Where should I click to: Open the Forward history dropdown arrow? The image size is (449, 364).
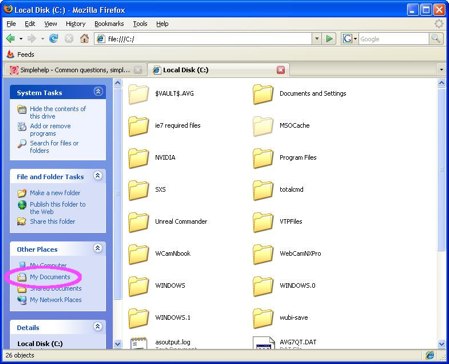pos(42,39)
